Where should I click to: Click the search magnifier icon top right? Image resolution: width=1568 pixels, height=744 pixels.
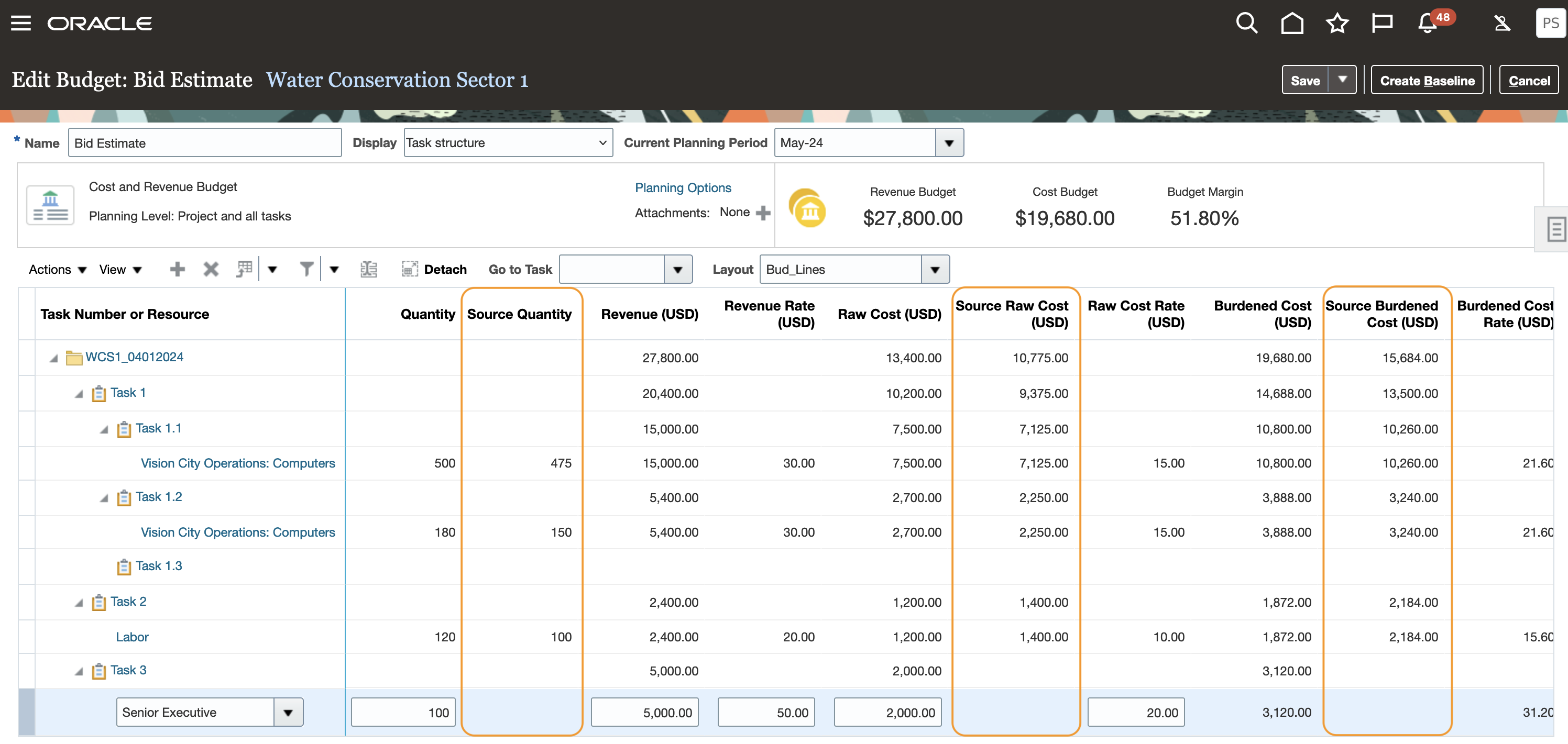[x=1248, y=22]
